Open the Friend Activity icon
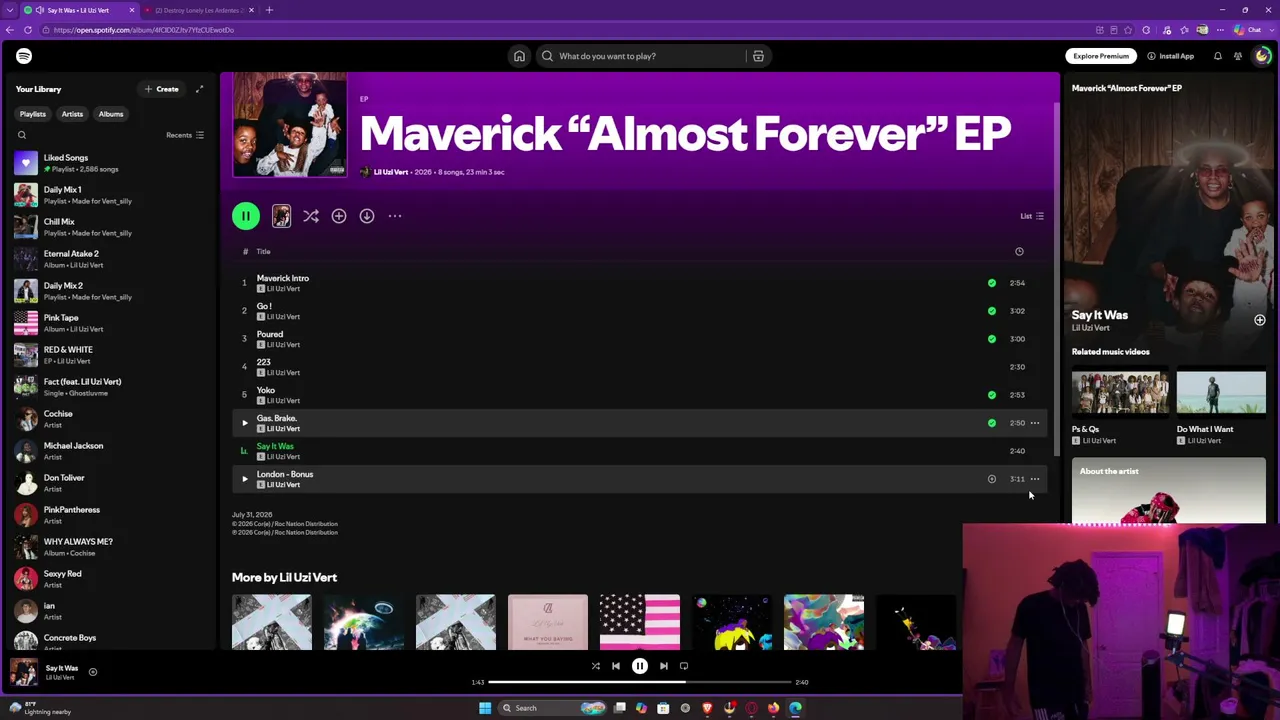The height and width of the screenshot is (720, 1280). coord(1237,56)
